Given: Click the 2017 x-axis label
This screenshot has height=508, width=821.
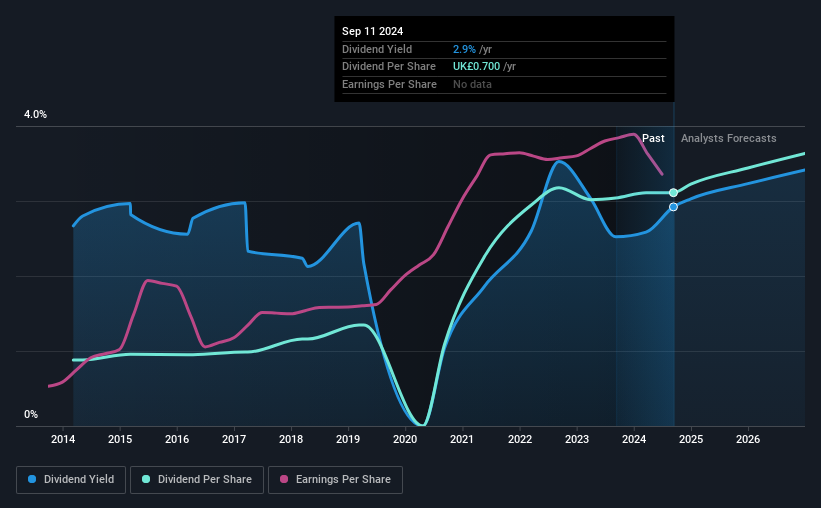Looking at the screenshot, I should (x=234, y=439).
